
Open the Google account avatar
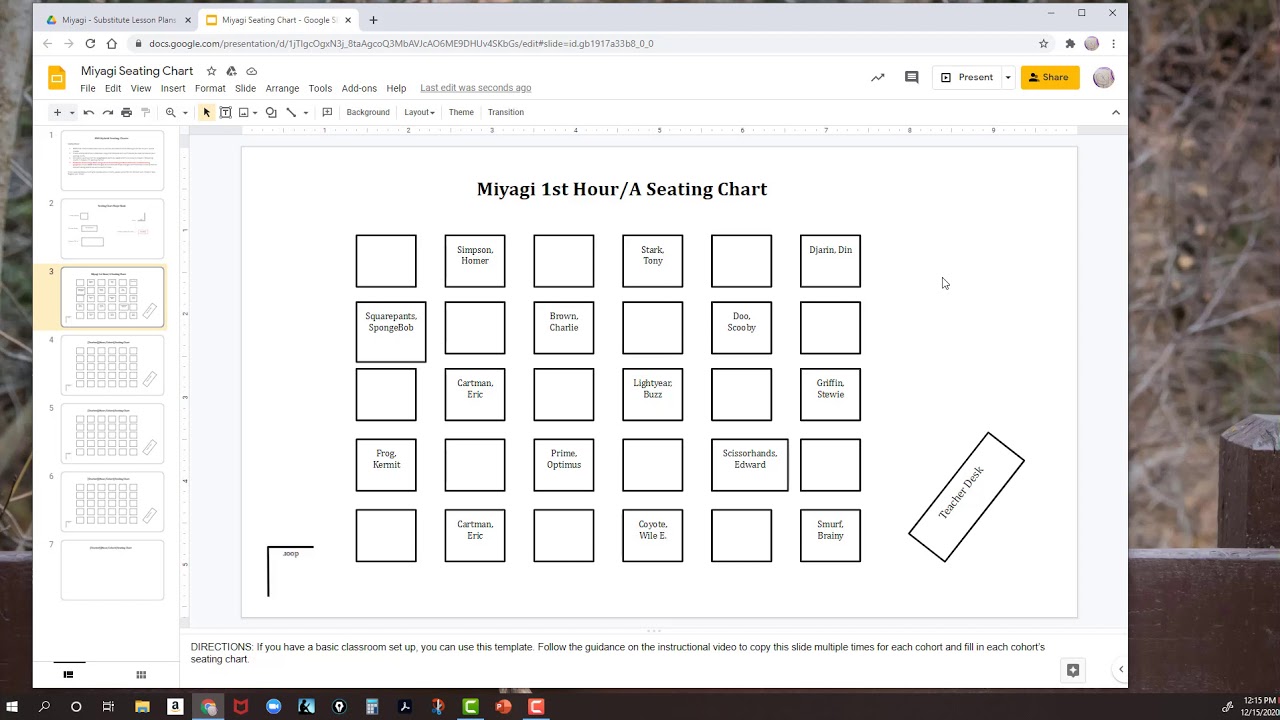pos(1103,77)
